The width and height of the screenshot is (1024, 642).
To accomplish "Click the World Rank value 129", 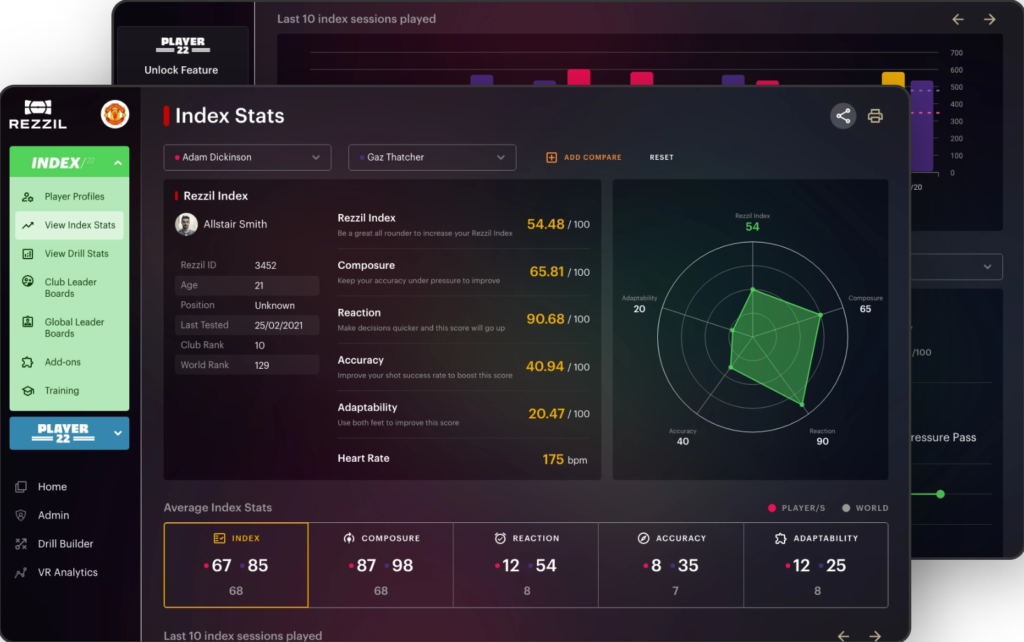I will click(x=262, y=365).
